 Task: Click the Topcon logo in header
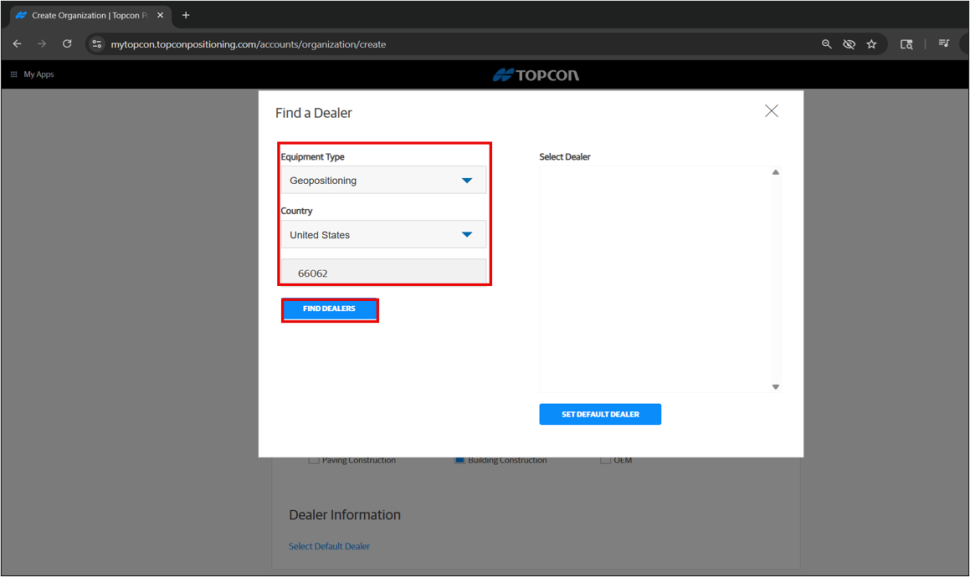tap(536, 75)
